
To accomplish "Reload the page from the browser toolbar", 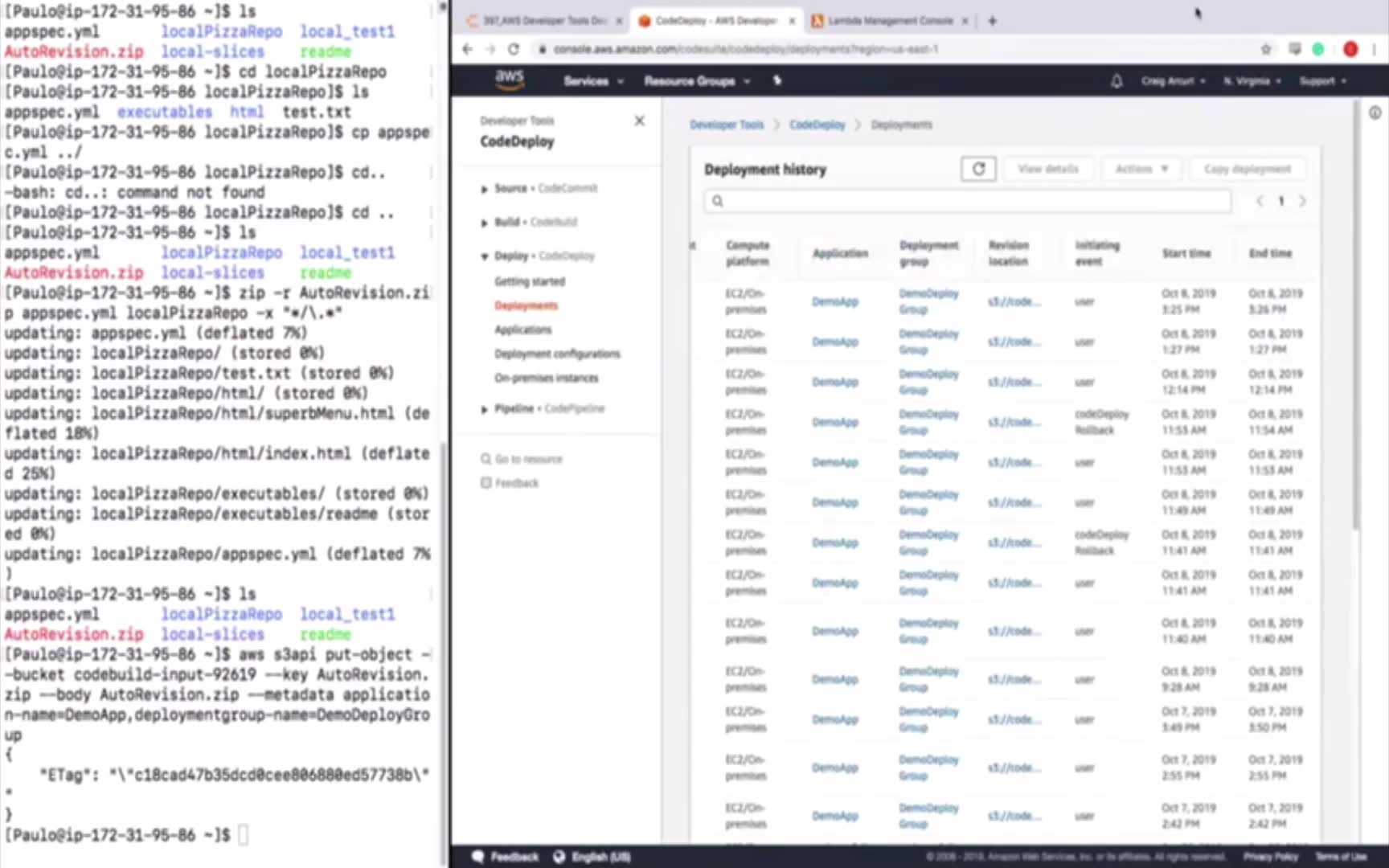I will [514, 49].
